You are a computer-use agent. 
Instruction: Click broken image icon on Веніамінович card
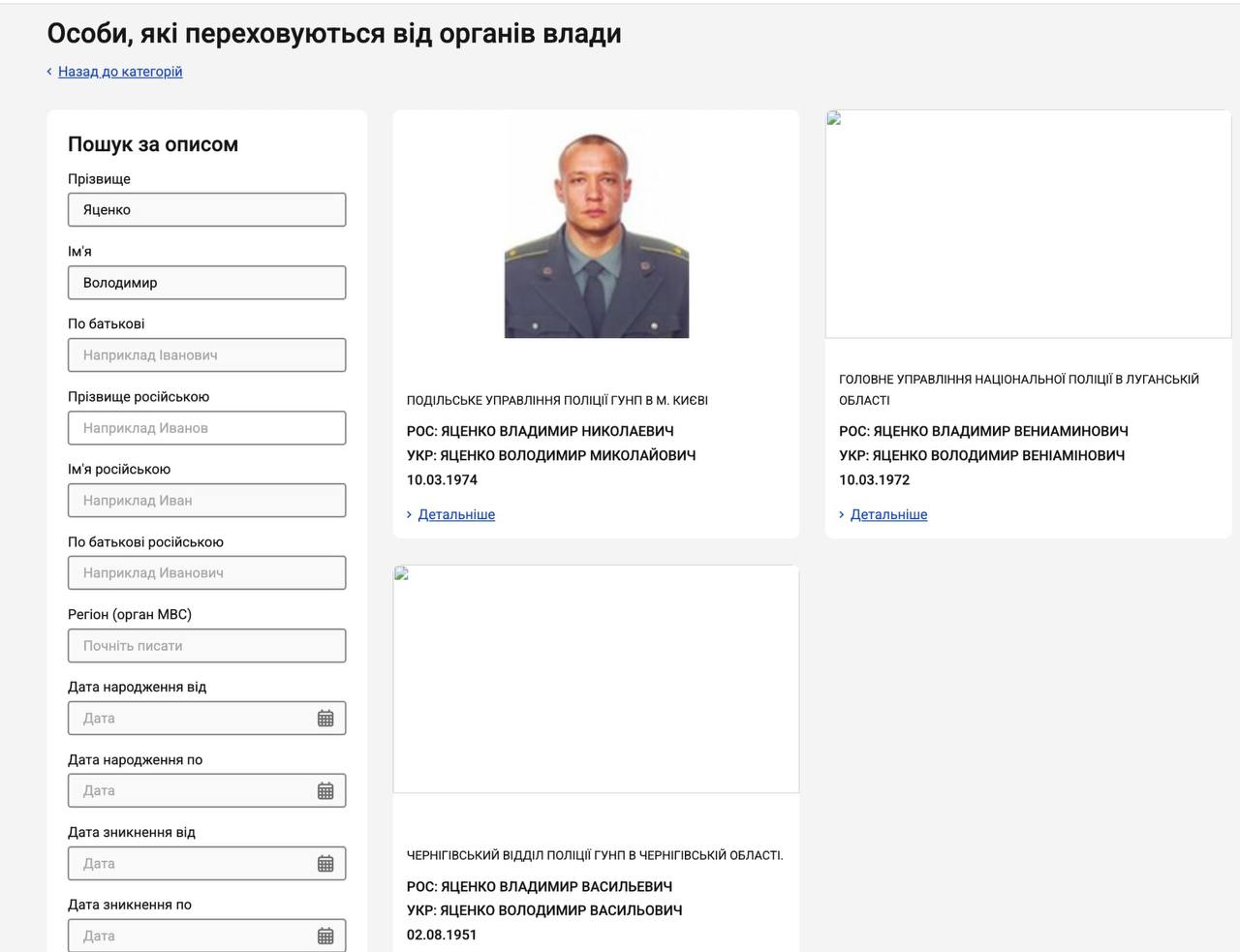pos(833,118)
